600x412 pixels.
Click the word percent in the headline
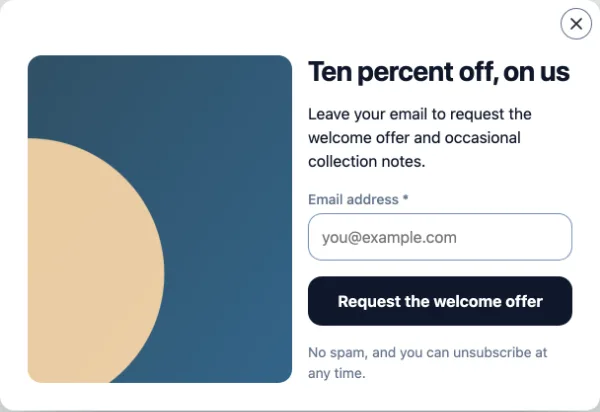(405, 73)
